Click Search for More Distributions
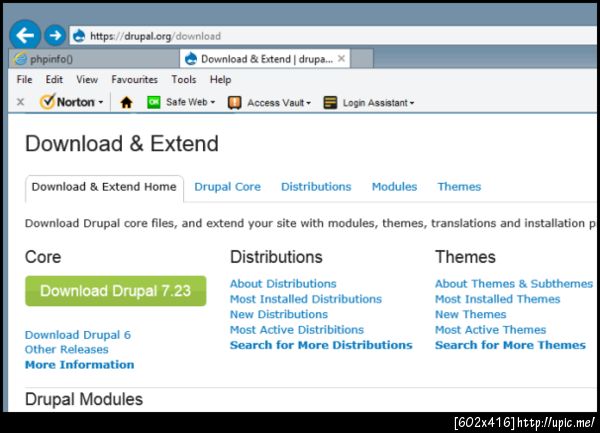The width and height of the screenshot is (600, 433). coord(321,345)
